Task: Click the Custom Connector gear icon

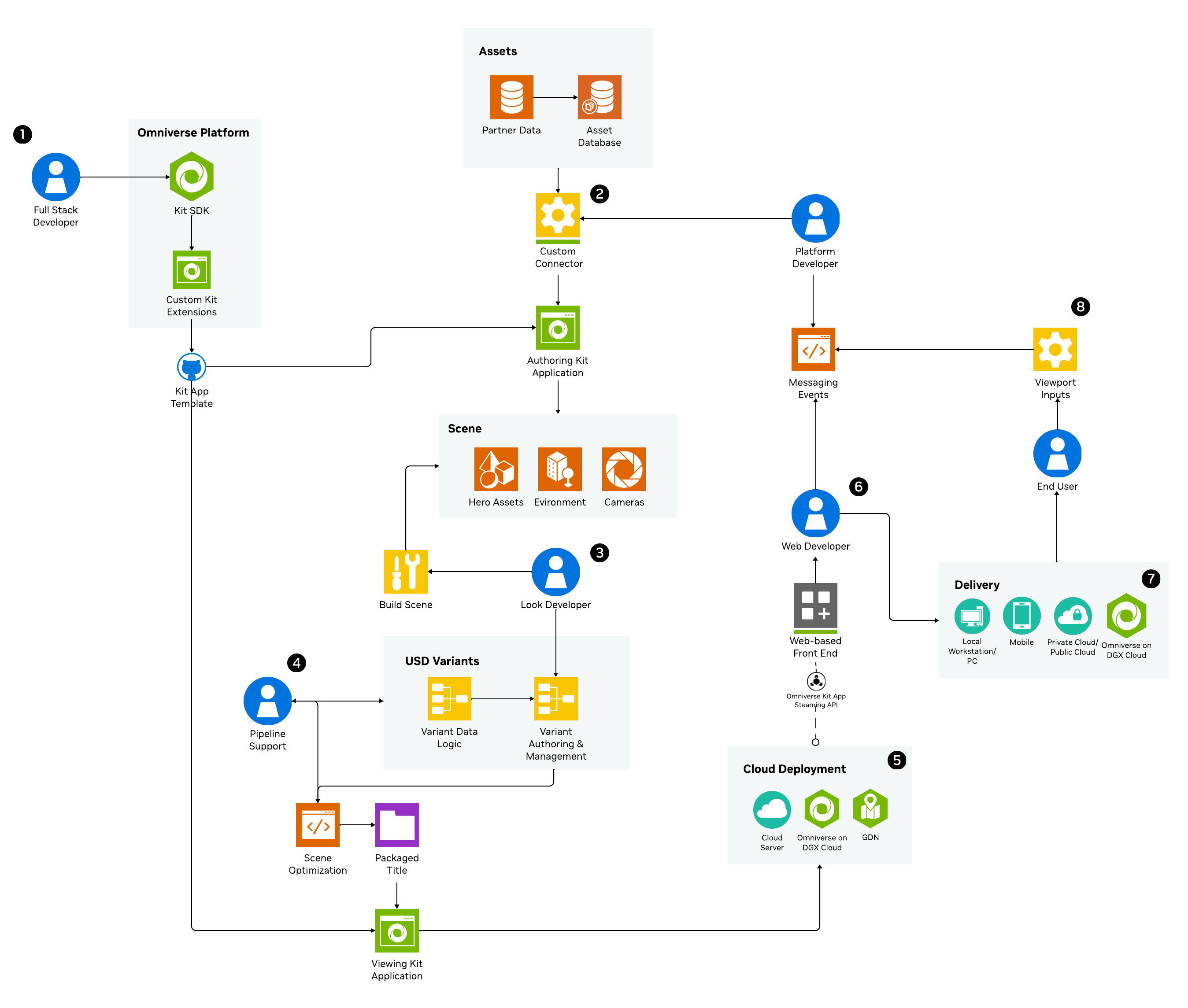Action: pos(558,218)
